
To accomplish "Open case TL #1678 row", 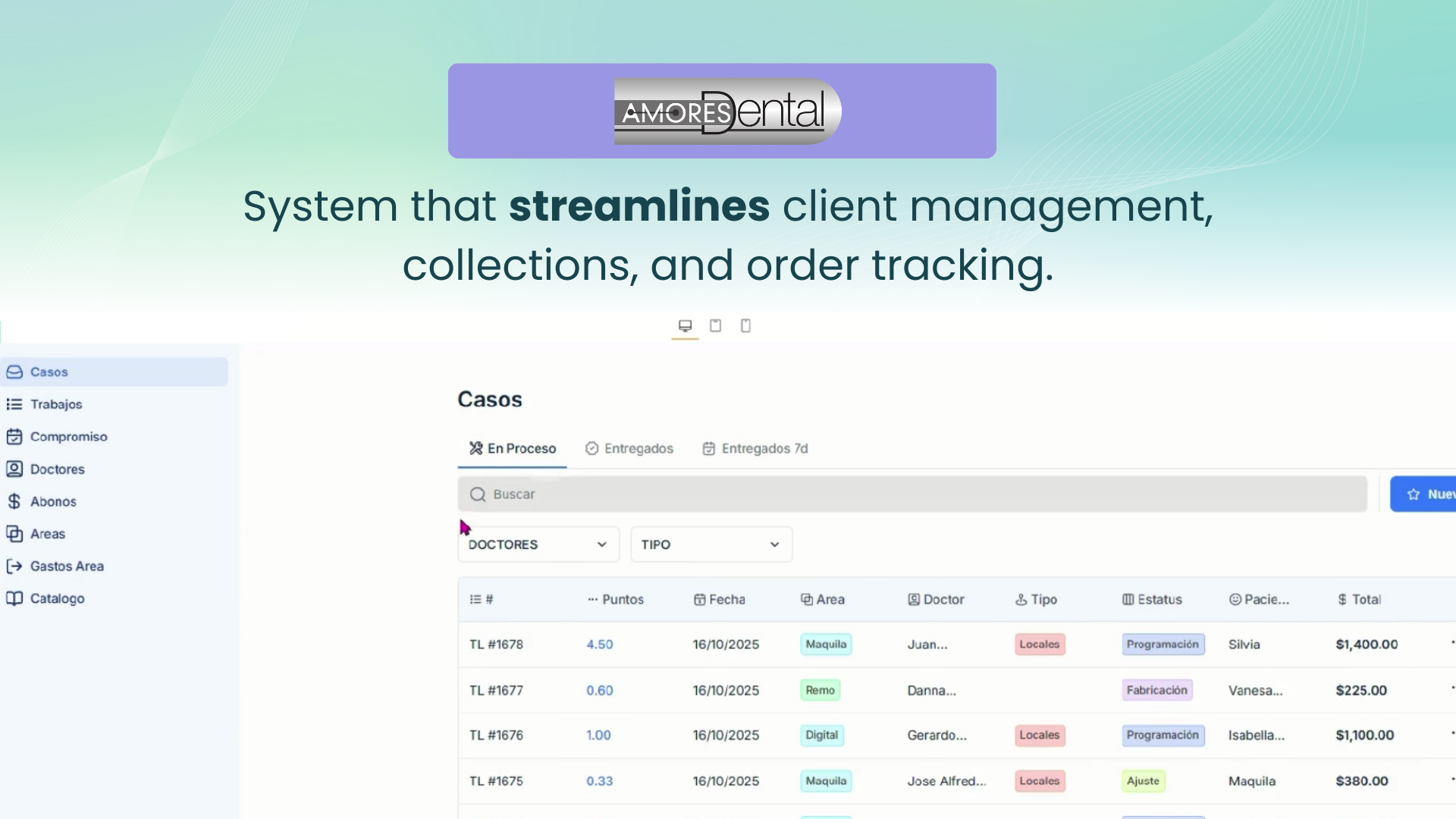I will [496, 645].
